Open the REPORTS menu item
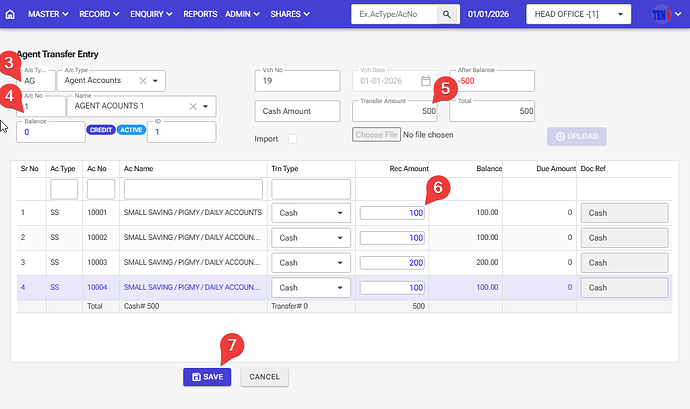Screen dimensions: 690x409 click(200, 15)
